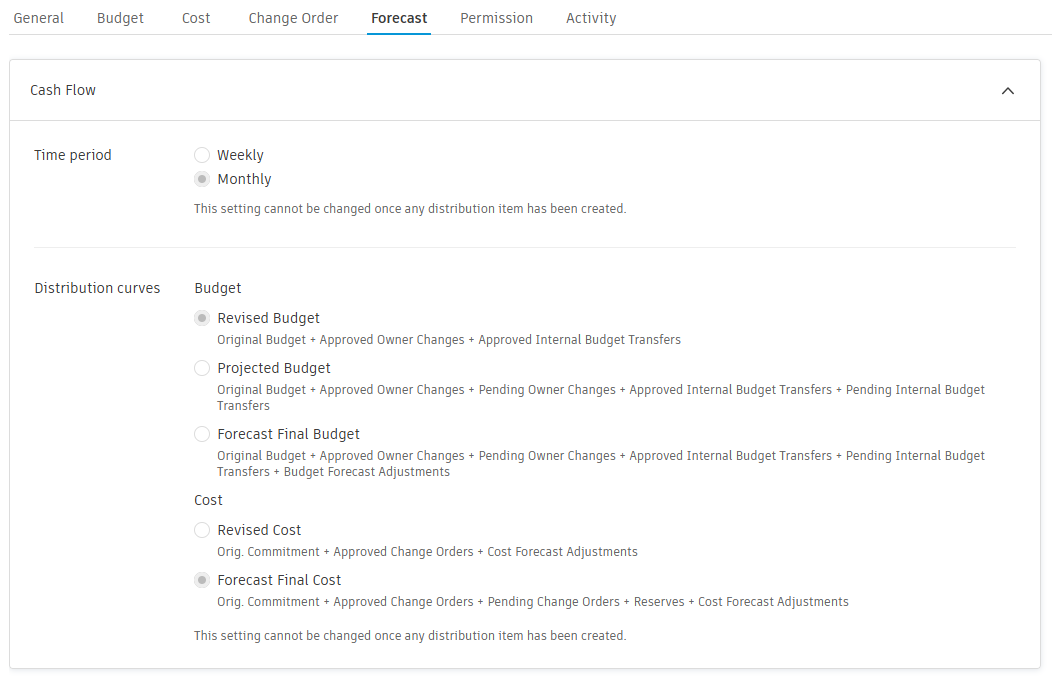Image resolution: width=1052 pixels, height=676 pixels.
Task: Switch to the Budget tab
Action: [x=120, y=18]
